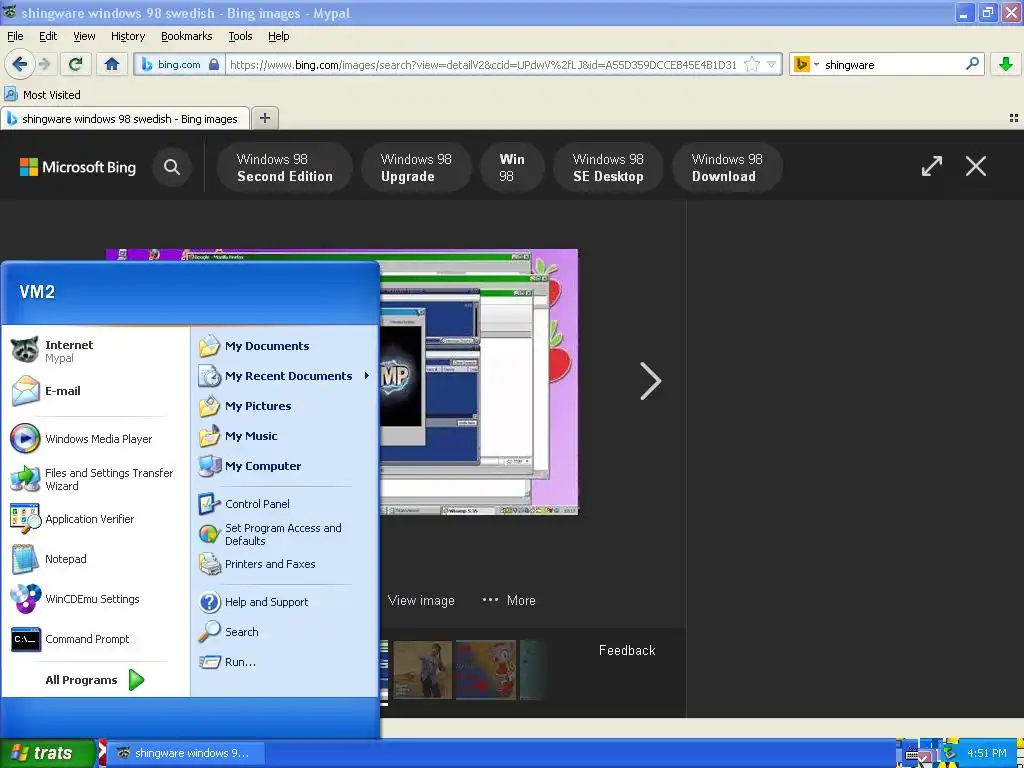Open Files and Settings Transfer Wizard
Screen dimensions: 1024x768
click(x=95, y=479)
